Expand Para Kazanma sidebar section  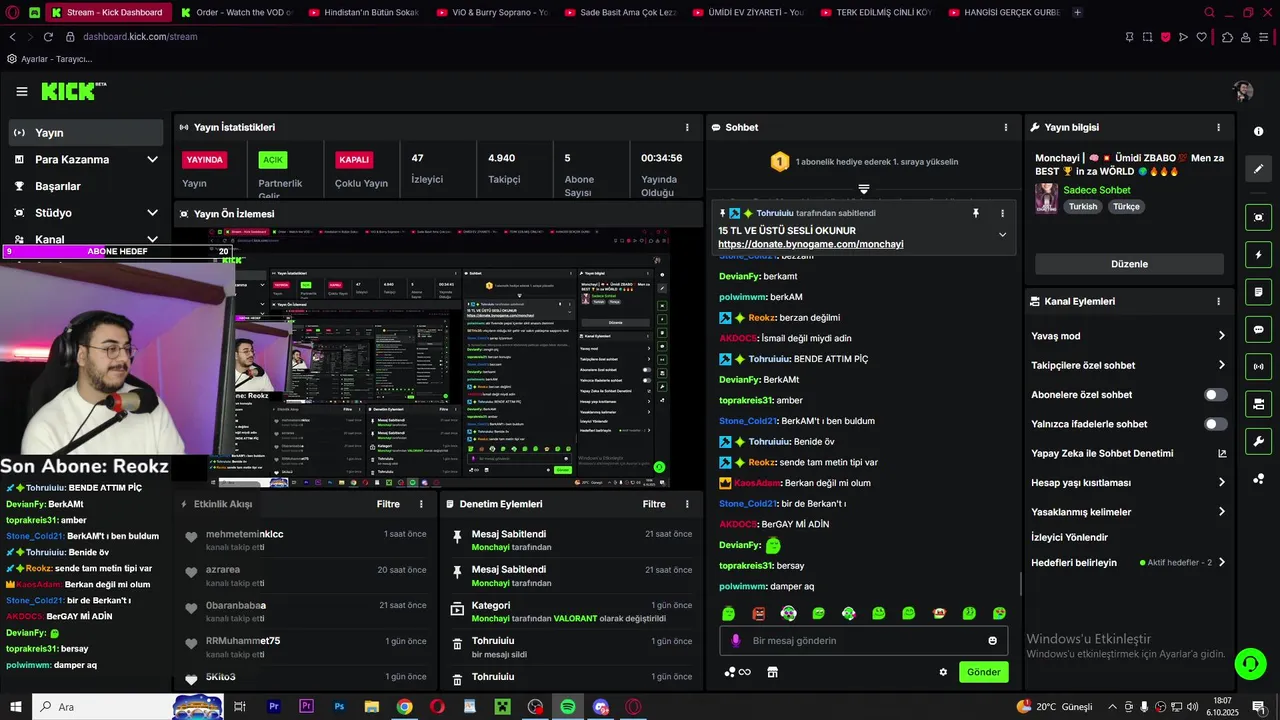(x=152, y=159)
